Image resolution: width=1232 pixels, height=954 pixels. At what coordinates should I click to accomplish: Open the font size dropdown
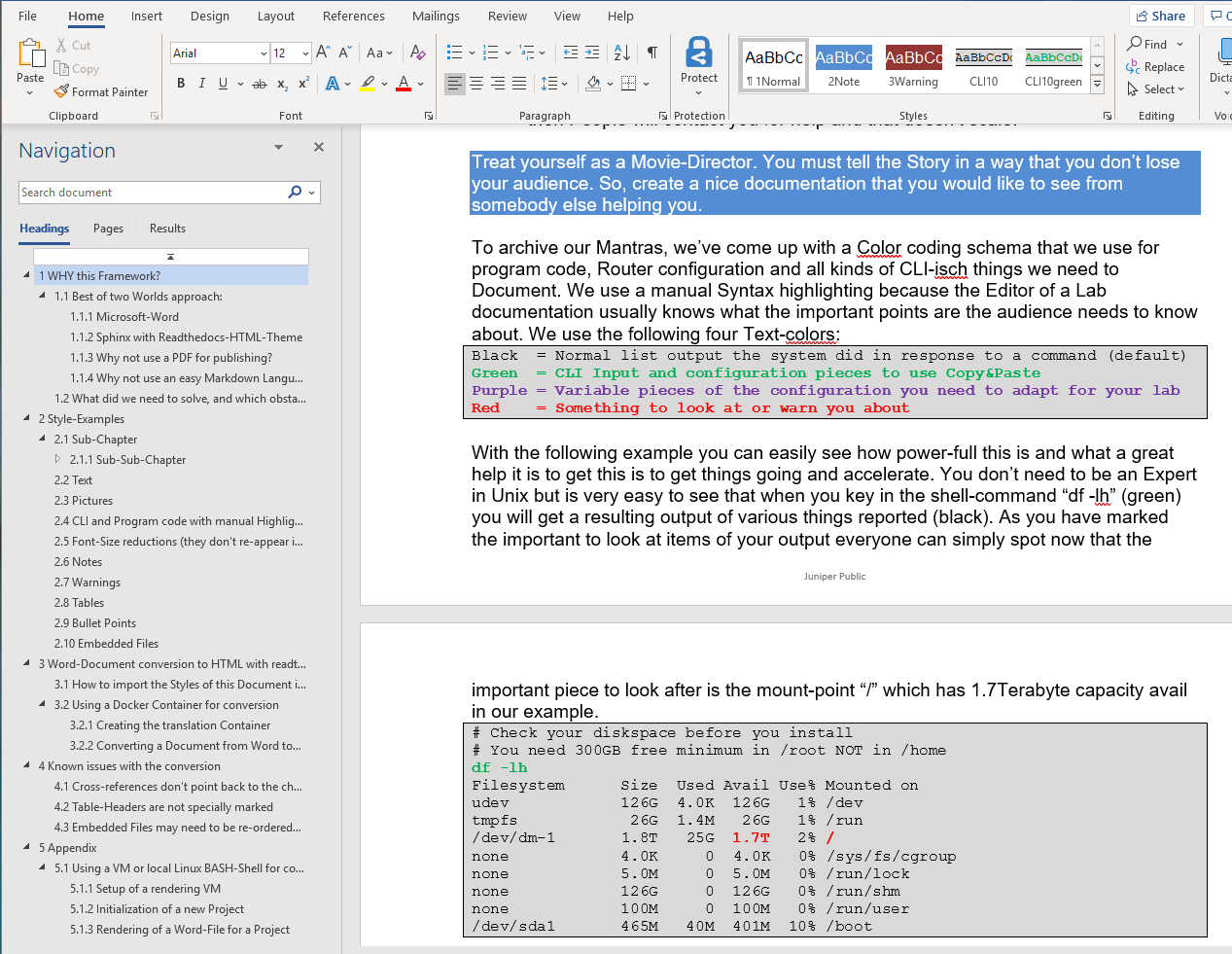click(305, 53)
